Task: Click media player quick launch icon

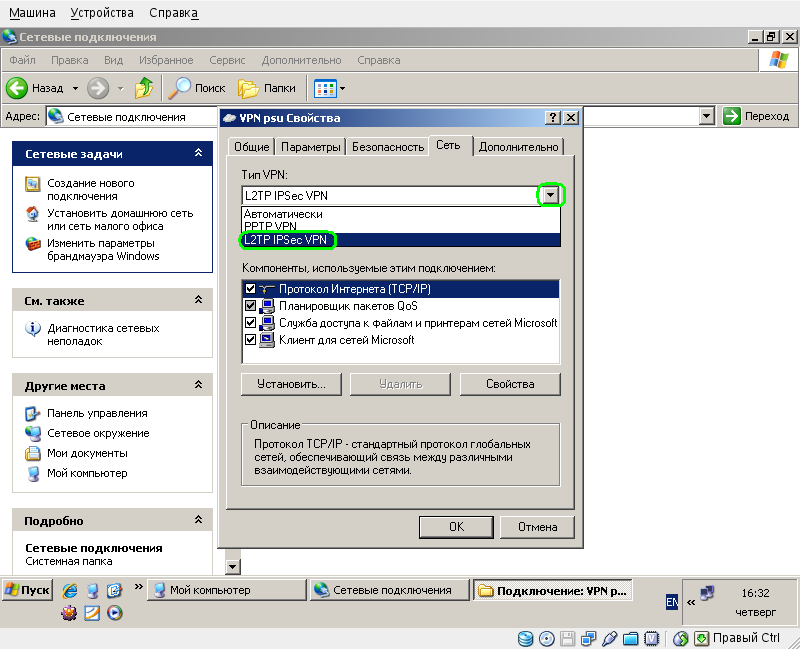Action: pyautogui.click(x=115, y=612)
